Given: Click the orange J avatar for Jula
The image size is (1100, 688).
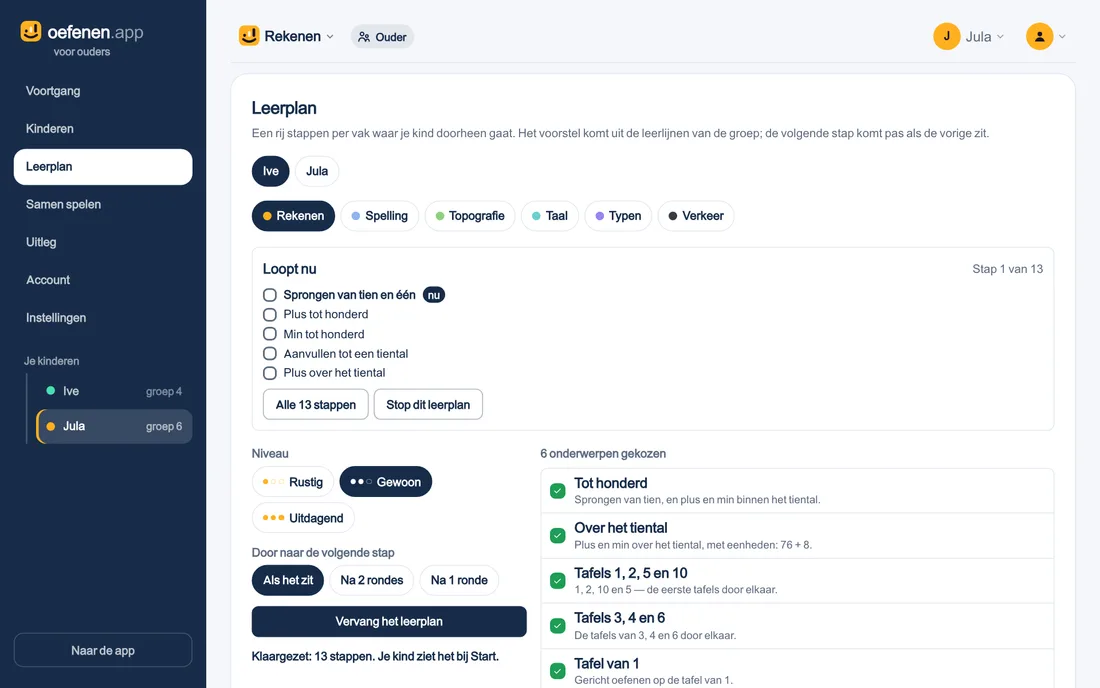Looking at the screenshot, I should (946, 36).
